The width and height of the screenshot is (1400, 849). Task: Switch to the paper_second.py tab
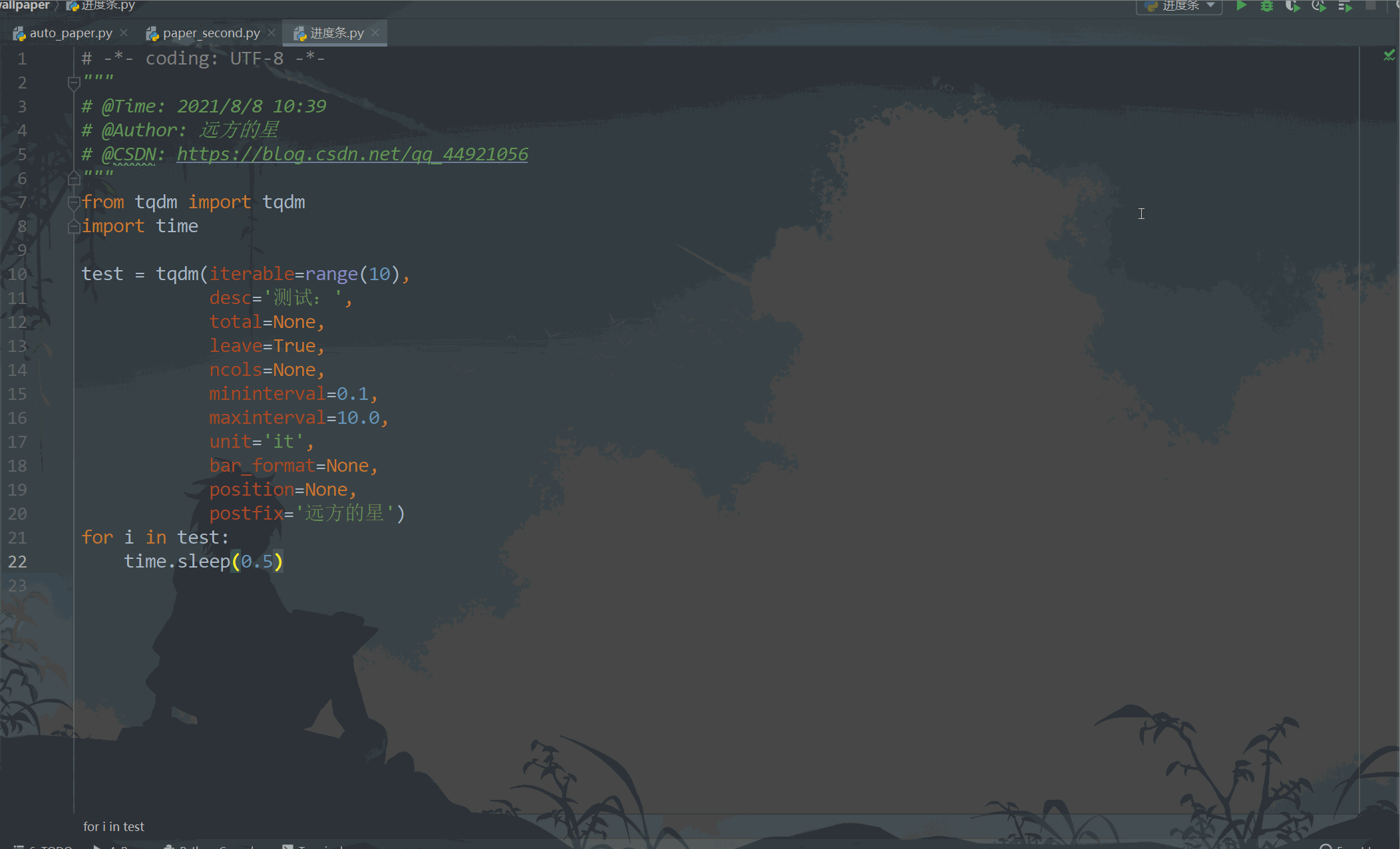211,33
